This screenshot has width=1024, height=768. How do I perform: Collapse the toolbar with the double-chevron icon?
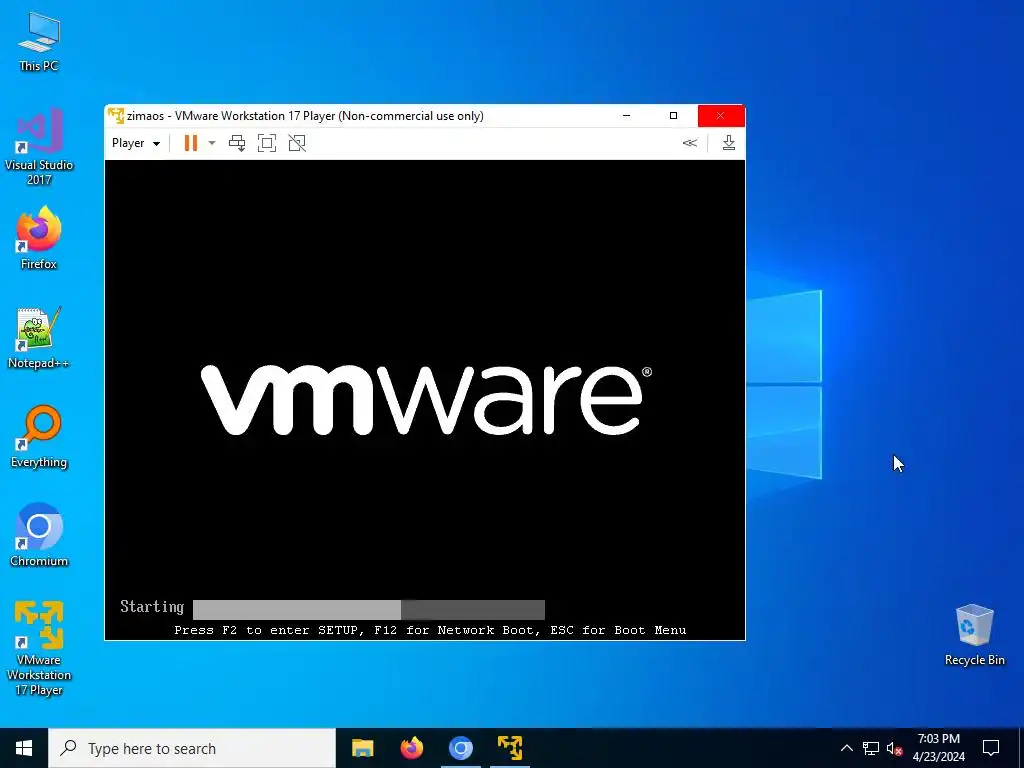690,143
